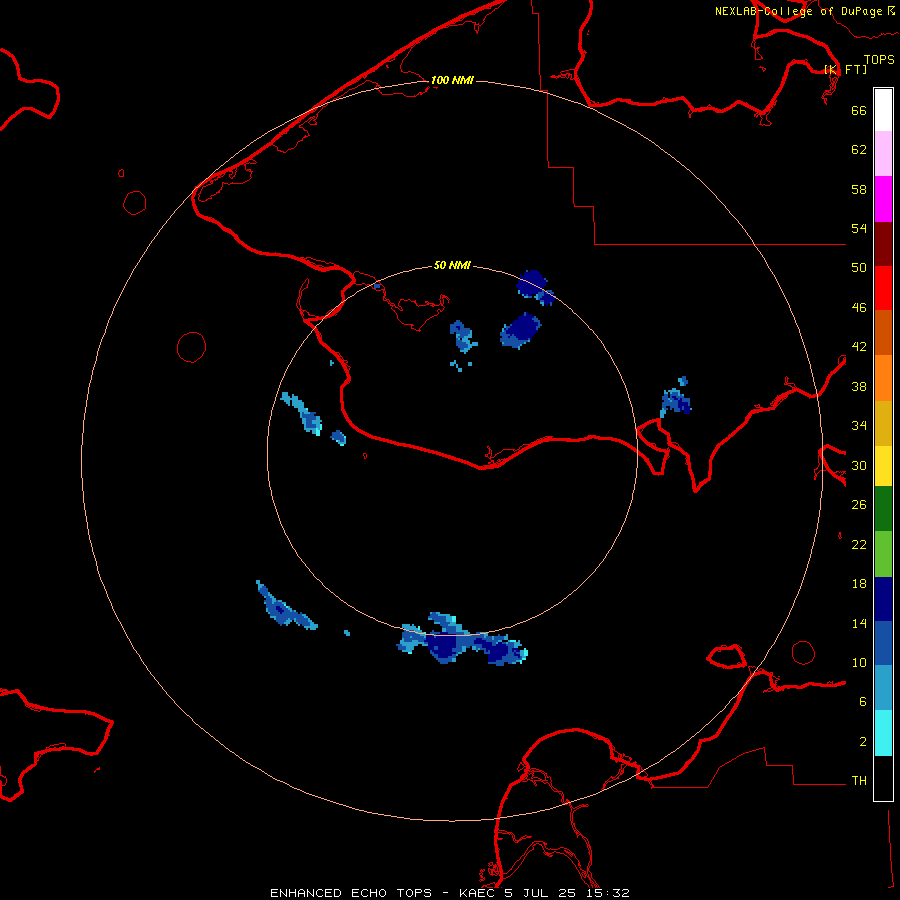Image resolution: width=900 pixels, height=900 pixels.
Task: Click the 38 legend value
Action: tap(859, 386)
